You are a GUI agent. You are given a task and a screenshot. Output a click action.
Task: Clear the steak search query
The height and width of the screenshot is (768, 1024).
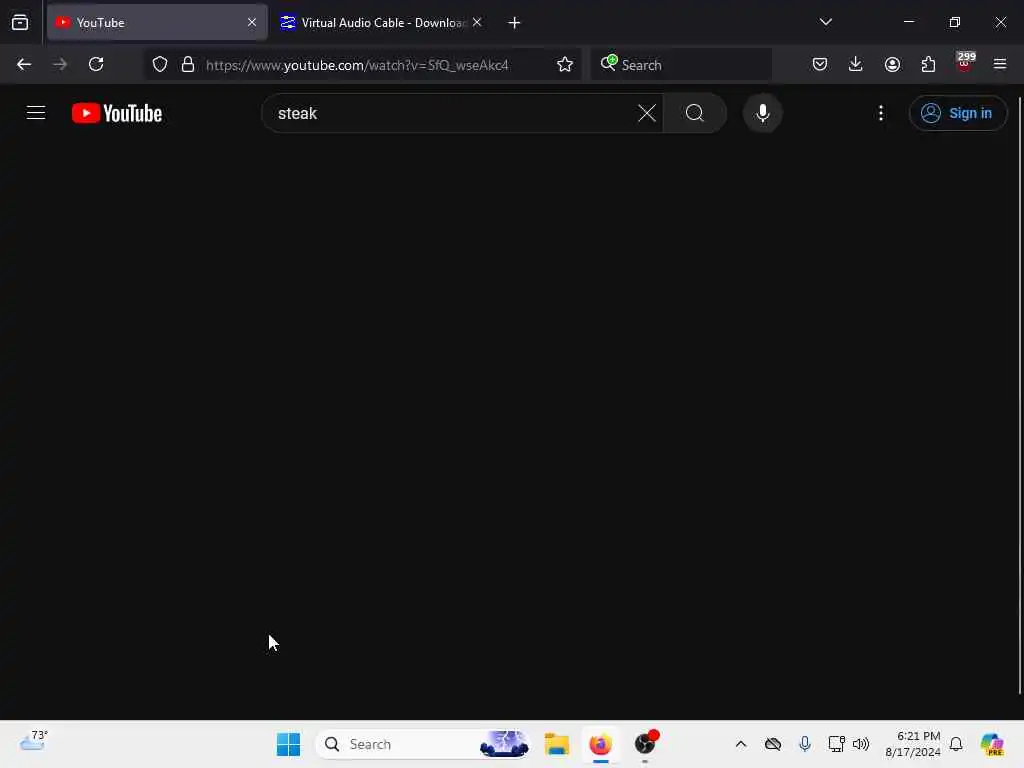click(647, 113)
